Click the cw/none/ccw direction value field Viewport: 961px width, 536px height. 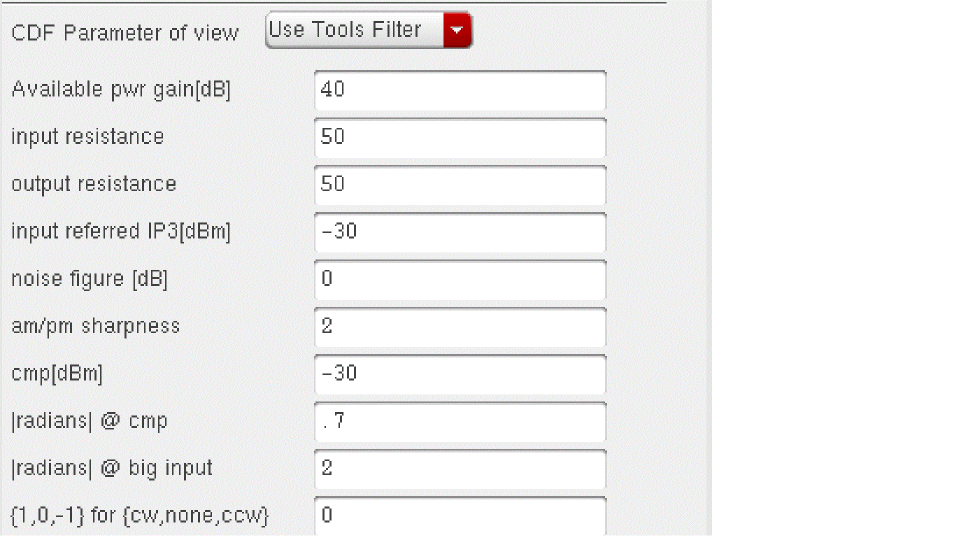tap(459, 515)
